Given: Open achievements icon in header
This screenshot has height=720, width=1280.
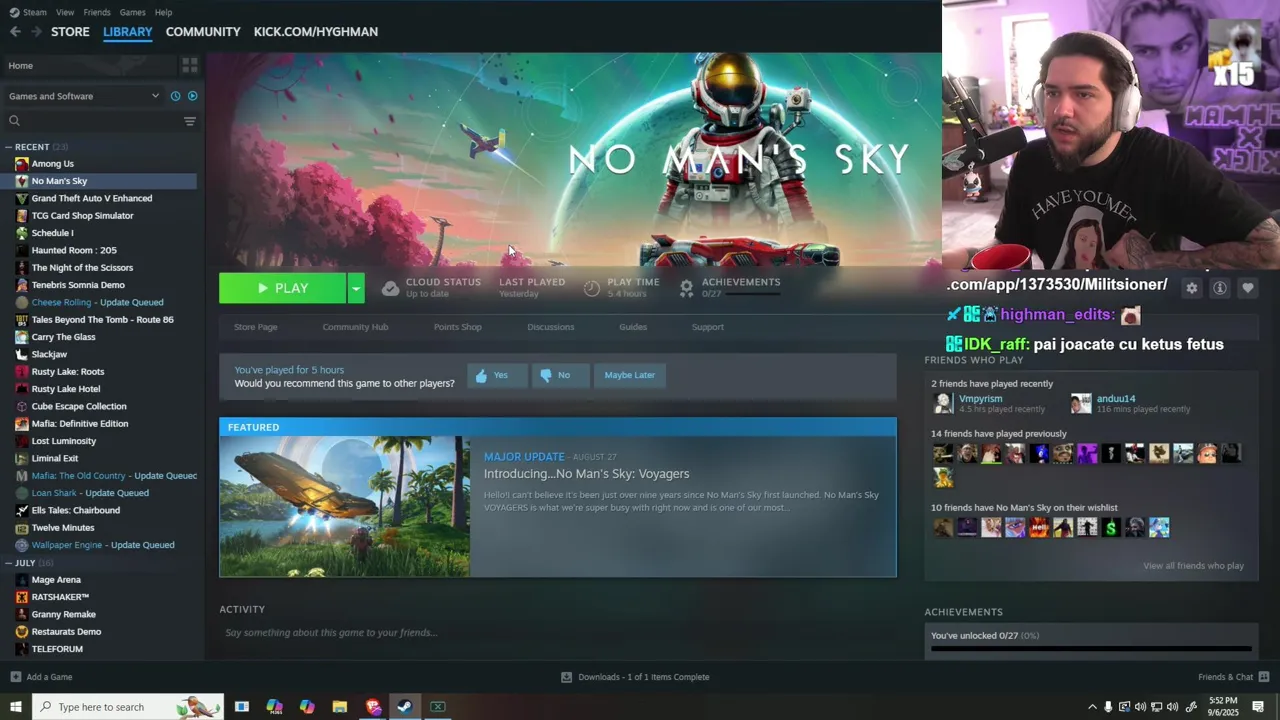Looking at the screenshot, I should point(686,288).
